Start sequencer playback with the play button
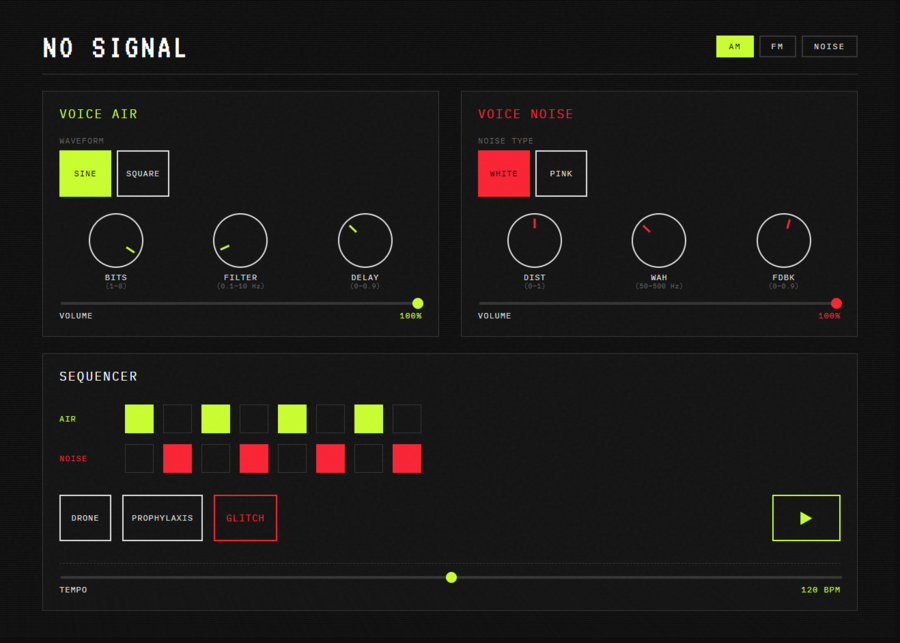900x643 pixels. 806,518
